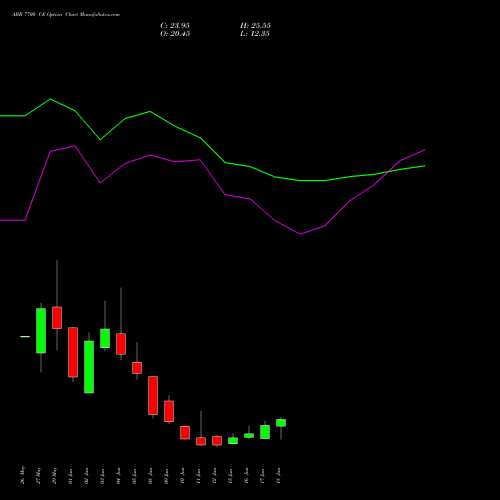
Task: Click the chart title text at top left
Action: click(66, 15)
